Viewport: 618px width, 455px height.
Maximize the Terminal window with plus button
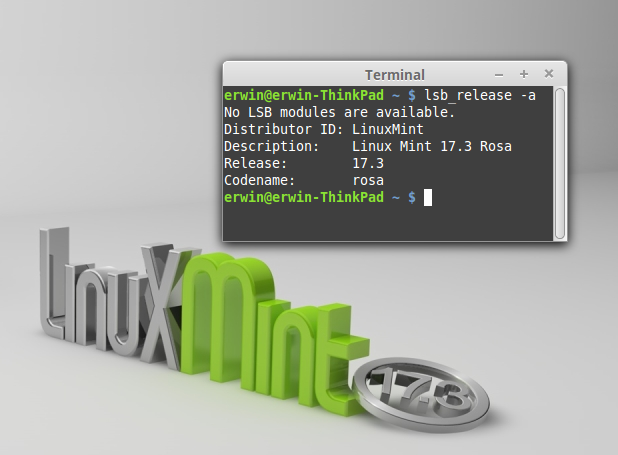524,74
